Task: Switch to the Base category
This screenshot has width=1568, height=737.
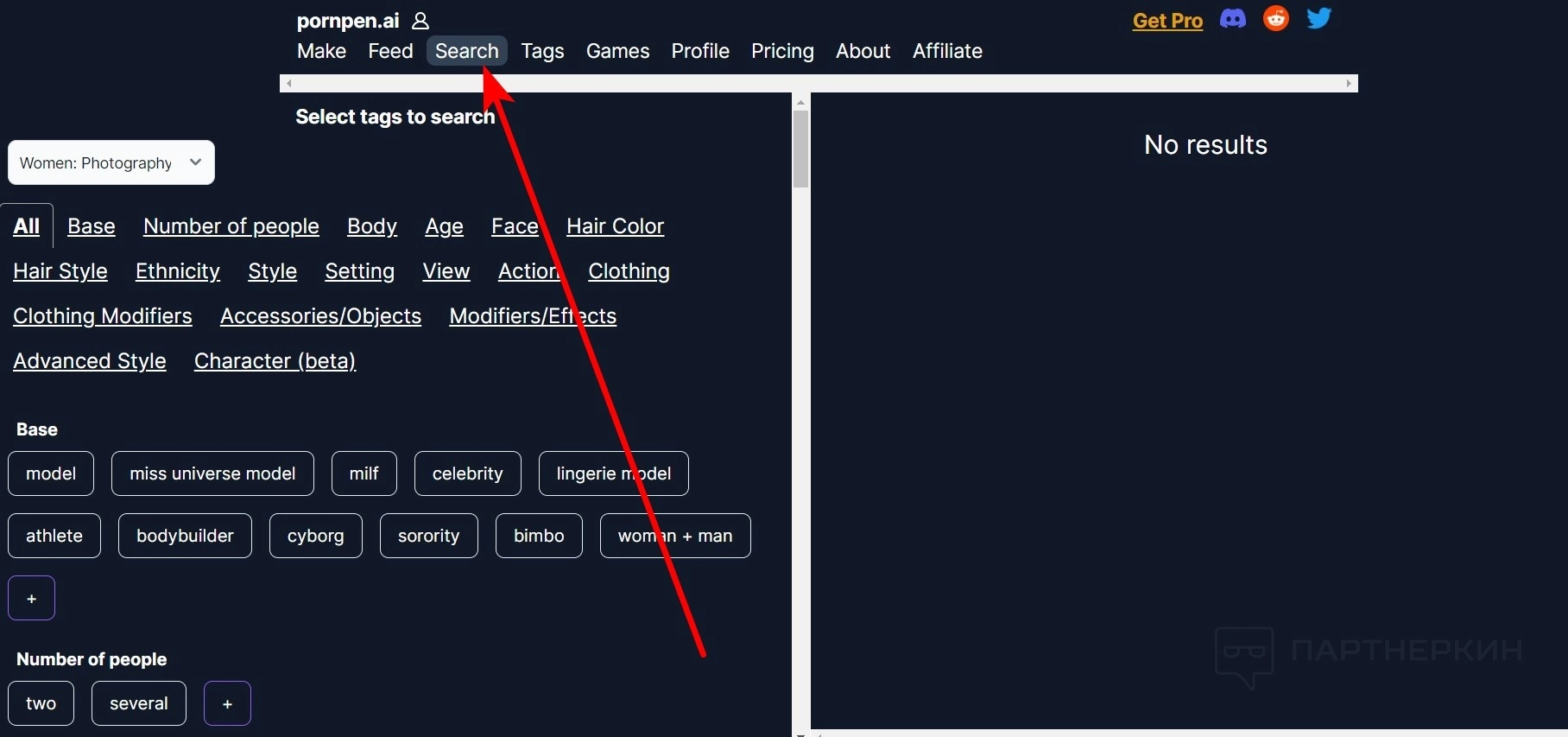Action: pos(92,226)
